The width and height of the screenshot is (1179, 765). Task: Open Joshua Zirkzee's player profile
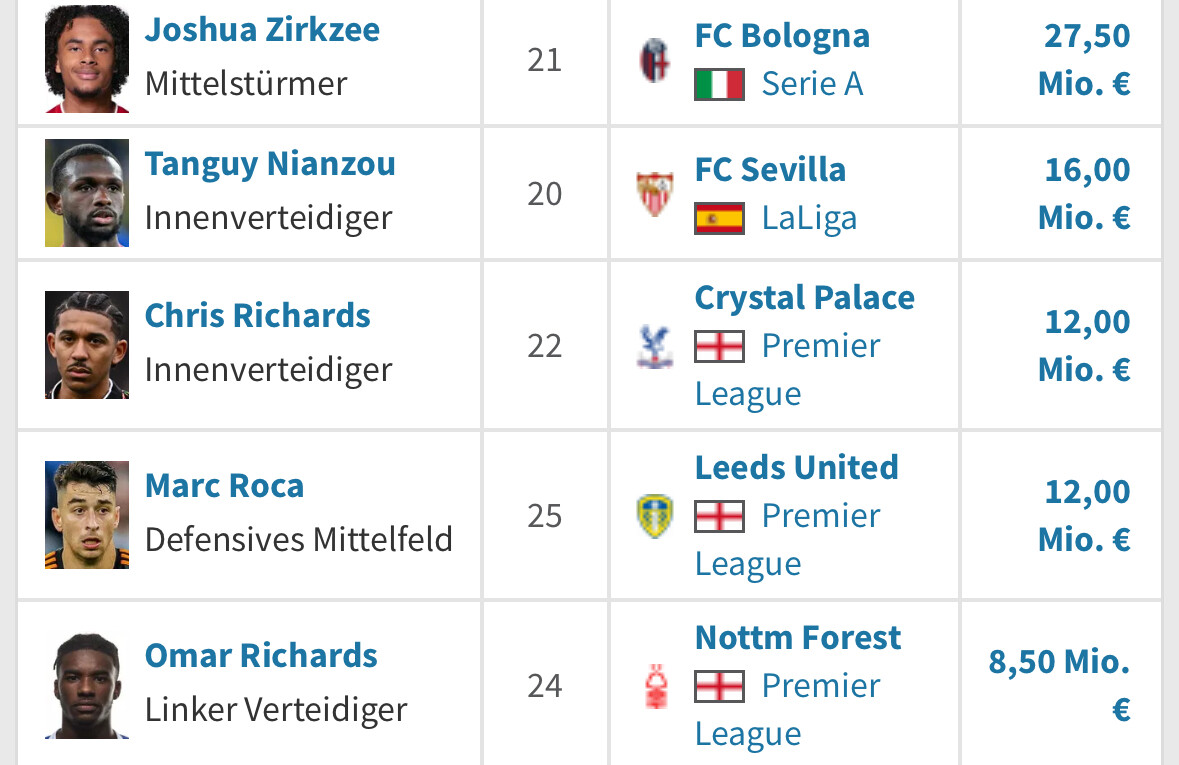click(x=262, y=31)
